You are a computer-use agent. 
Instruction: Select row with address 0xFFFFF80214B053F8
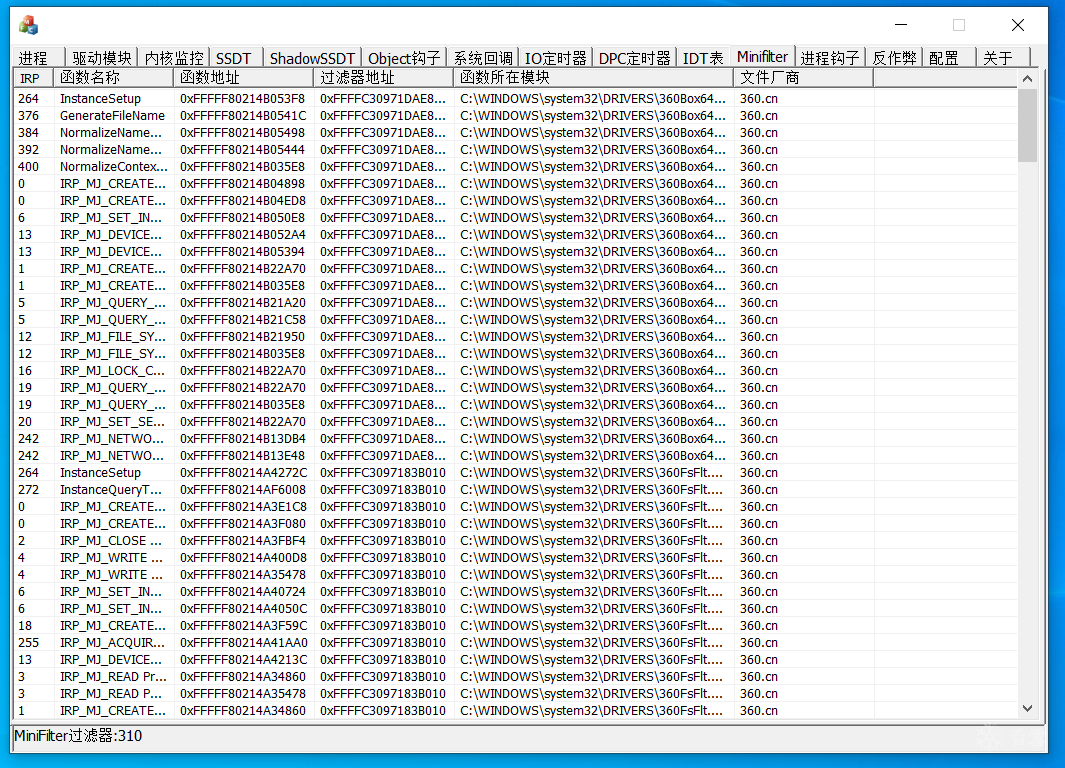(515, 98)
